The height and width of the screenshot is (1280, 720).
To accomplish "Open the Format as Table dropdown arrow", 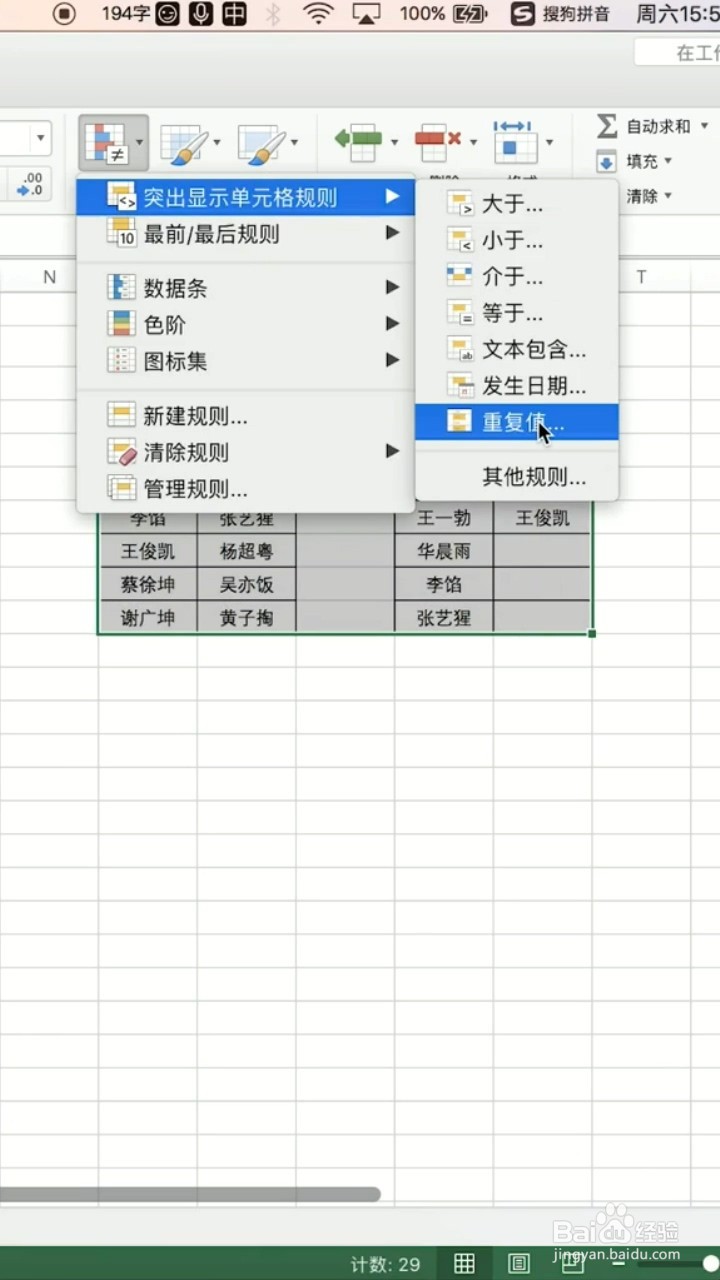I will click(216, 143).
